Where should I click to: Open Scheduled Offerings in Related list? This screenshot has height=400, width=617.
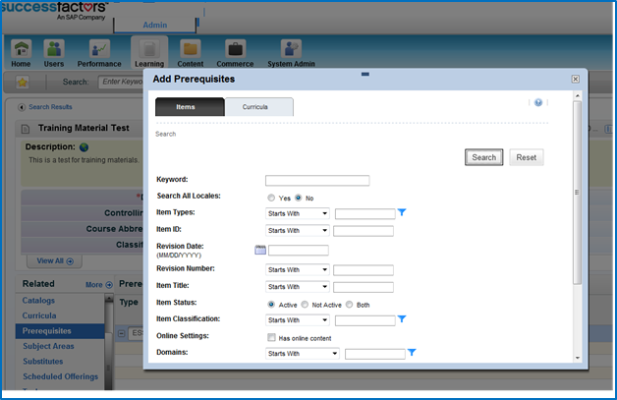pos(60,377)
